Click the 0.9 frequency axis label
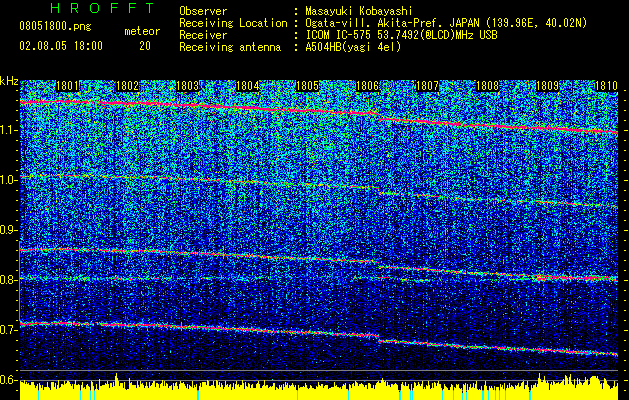 coord(9,230)
